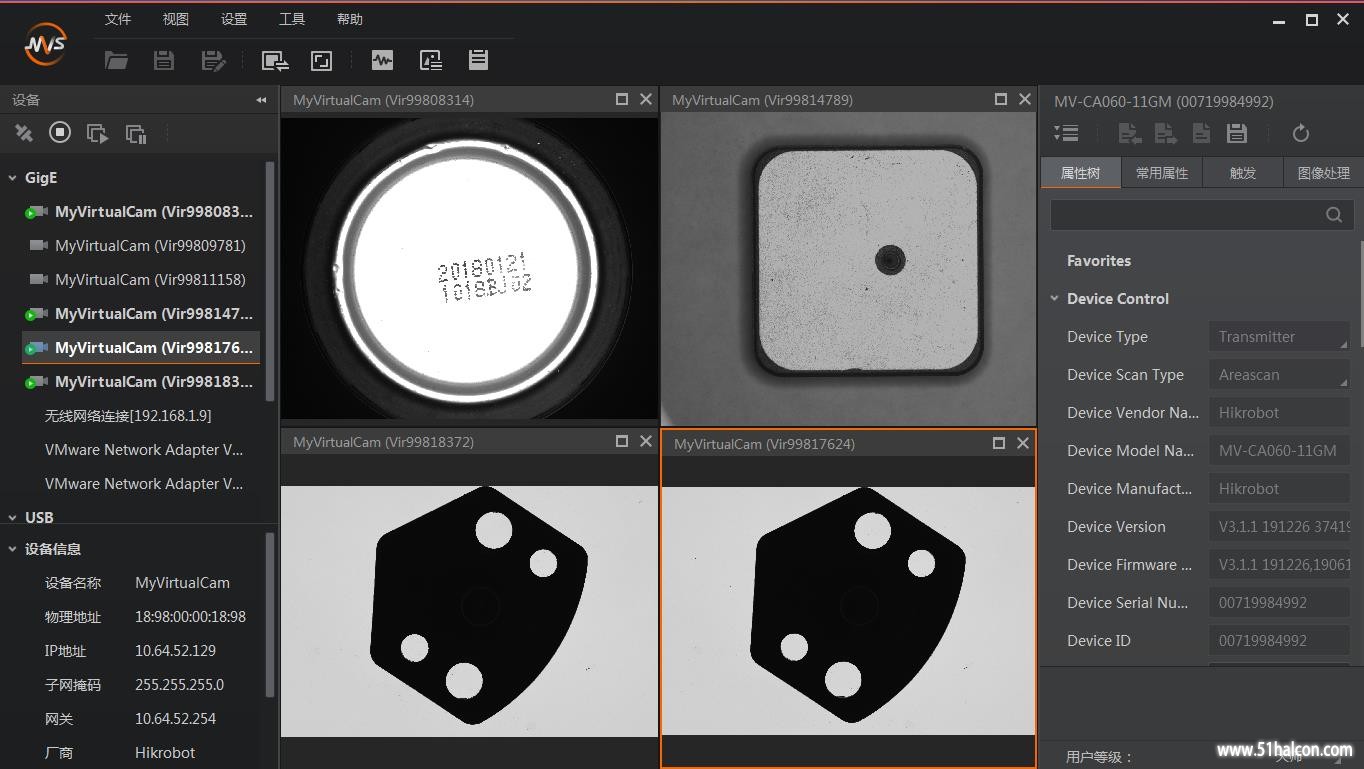Close the Vir99808314 camera view pane
The width and height of the screenshot is (1364, 769).
coord(646,99)
